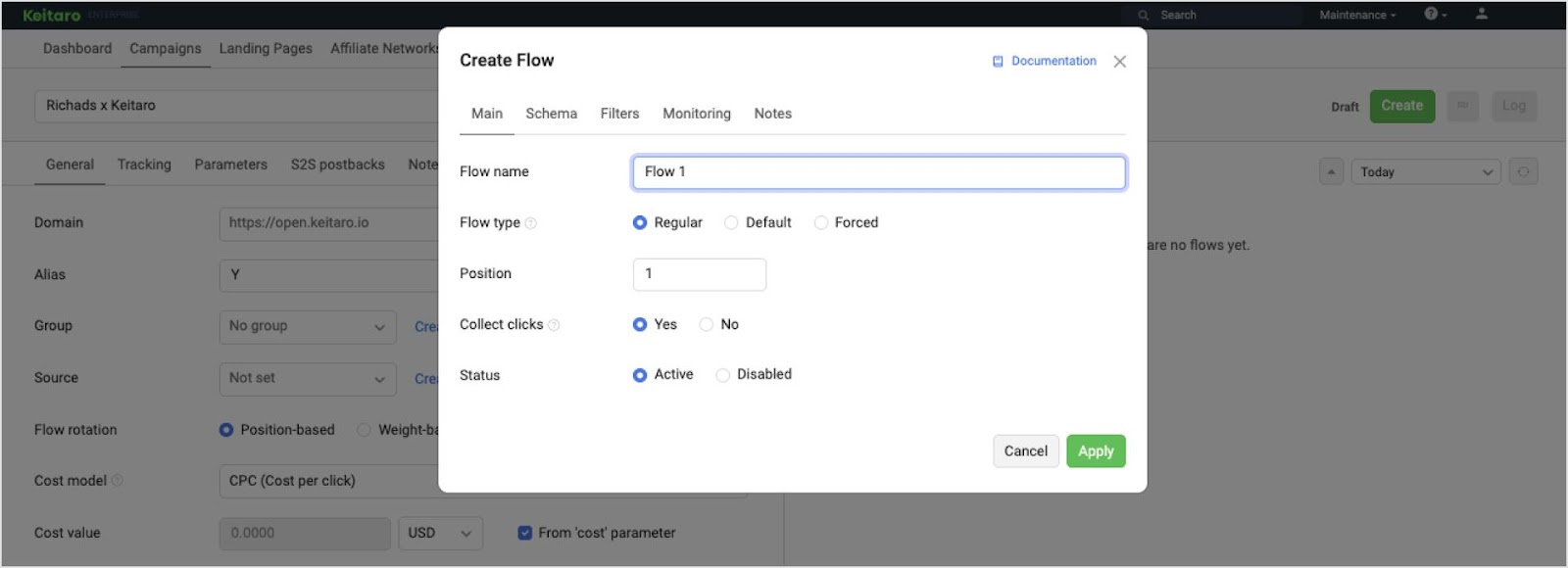This screenshot has width=1568, height=568.
Task: Open the Filters tab
Action: 619,114
